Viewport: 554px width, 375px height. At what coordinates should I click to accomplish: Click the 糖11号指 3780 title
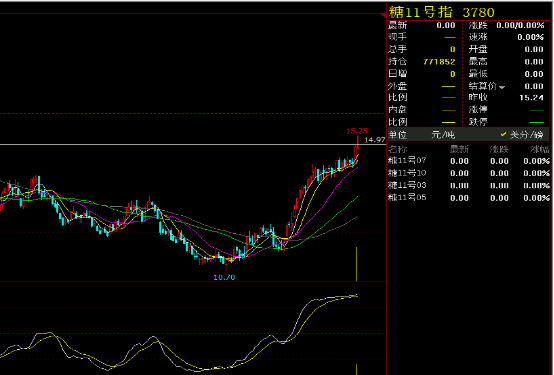[441, 12]
